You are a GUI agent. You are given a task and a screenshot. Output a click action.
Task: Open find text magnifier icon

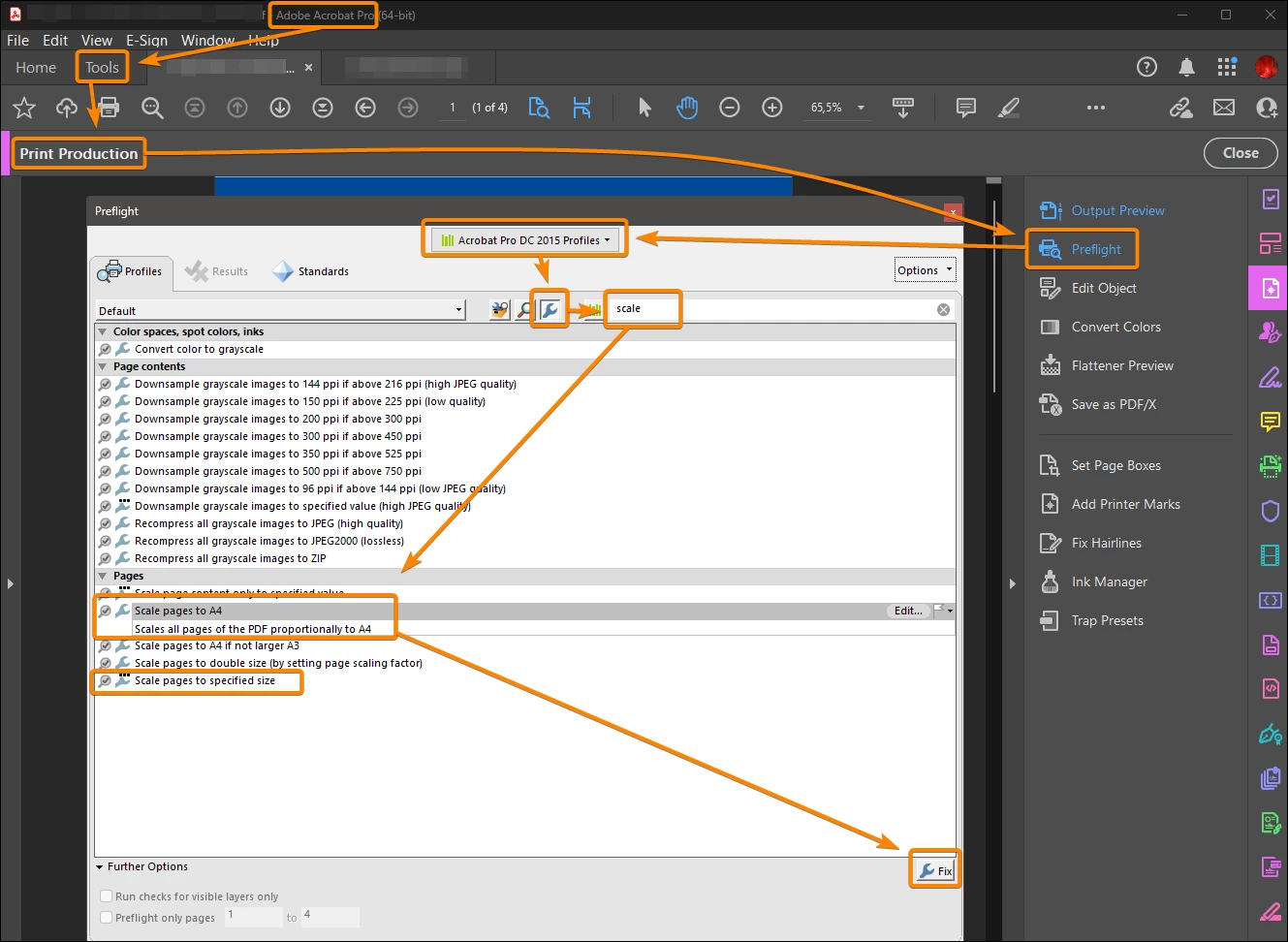point(152,108)
